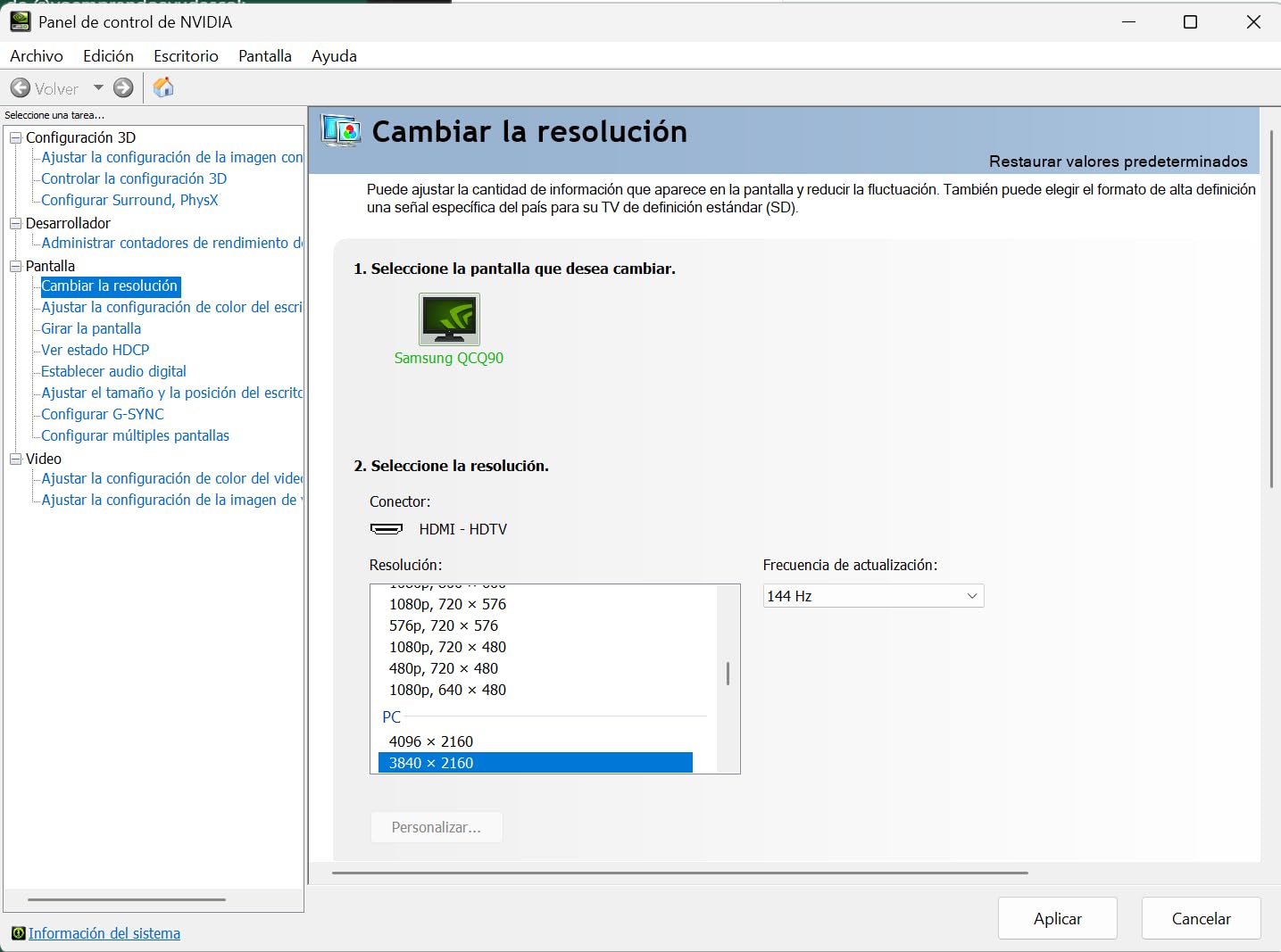
Task: Collapse the Video tree section
Action: (15, 459)
